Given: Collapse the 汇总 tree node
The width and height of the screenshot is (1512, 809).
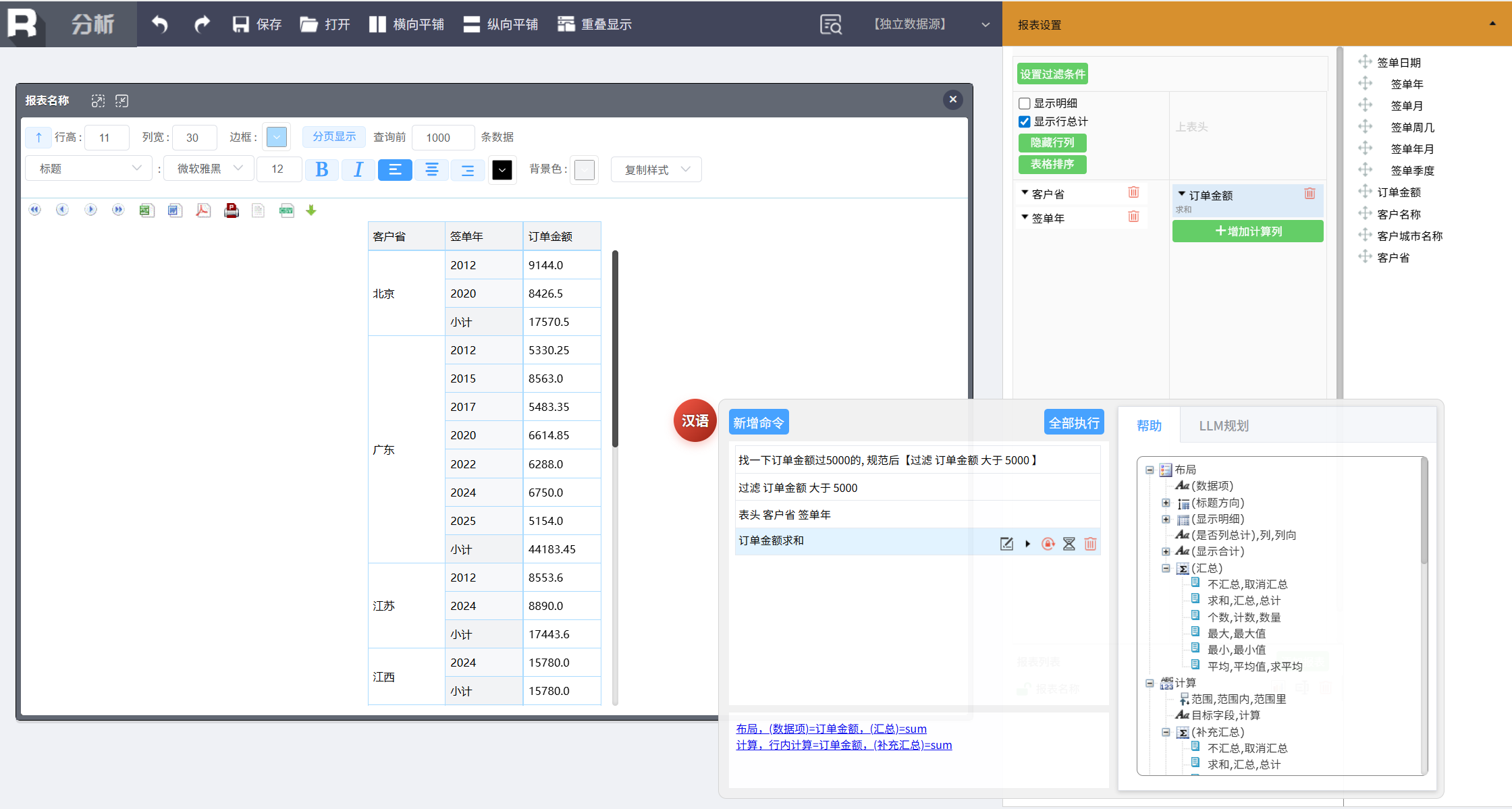Looking at the screenshot, I should click(1166, 568).
